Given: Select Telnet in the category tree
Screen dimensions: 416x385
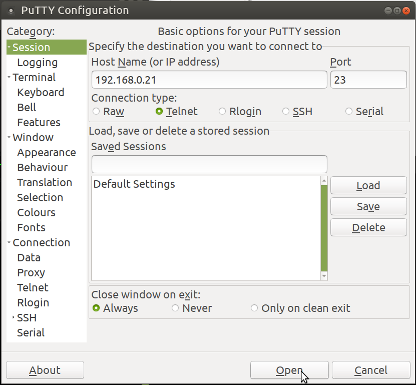Looking at the screenshot, I should tap(33, 287).
